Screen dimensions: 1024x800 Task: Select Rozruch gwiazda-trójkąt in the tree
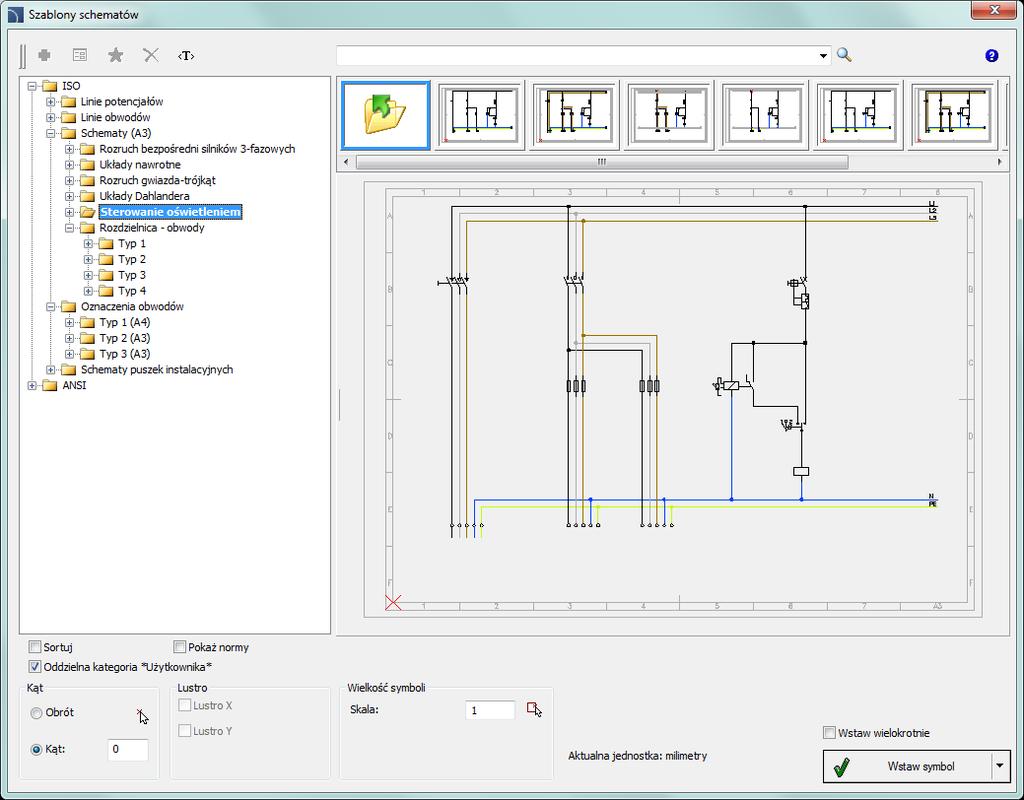point(157,180)
